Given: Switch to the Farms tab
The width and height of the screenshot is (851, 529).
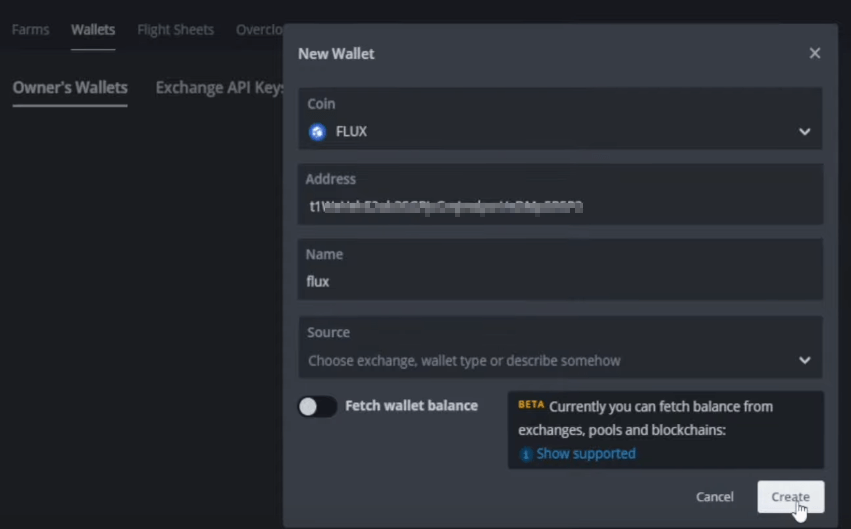Looking at the screenshot, I should coord(30,30).
